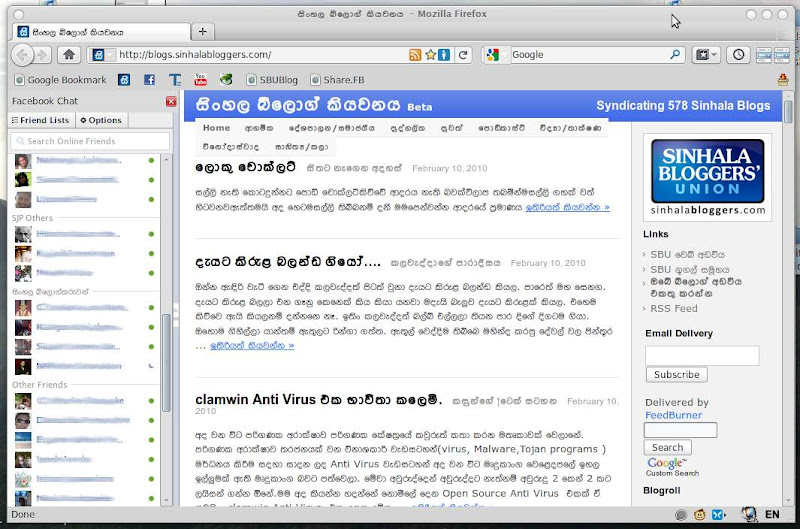The image size is (800, 529).
Task: Click the smiley monkey status bar icon
Action: point(699,515)
